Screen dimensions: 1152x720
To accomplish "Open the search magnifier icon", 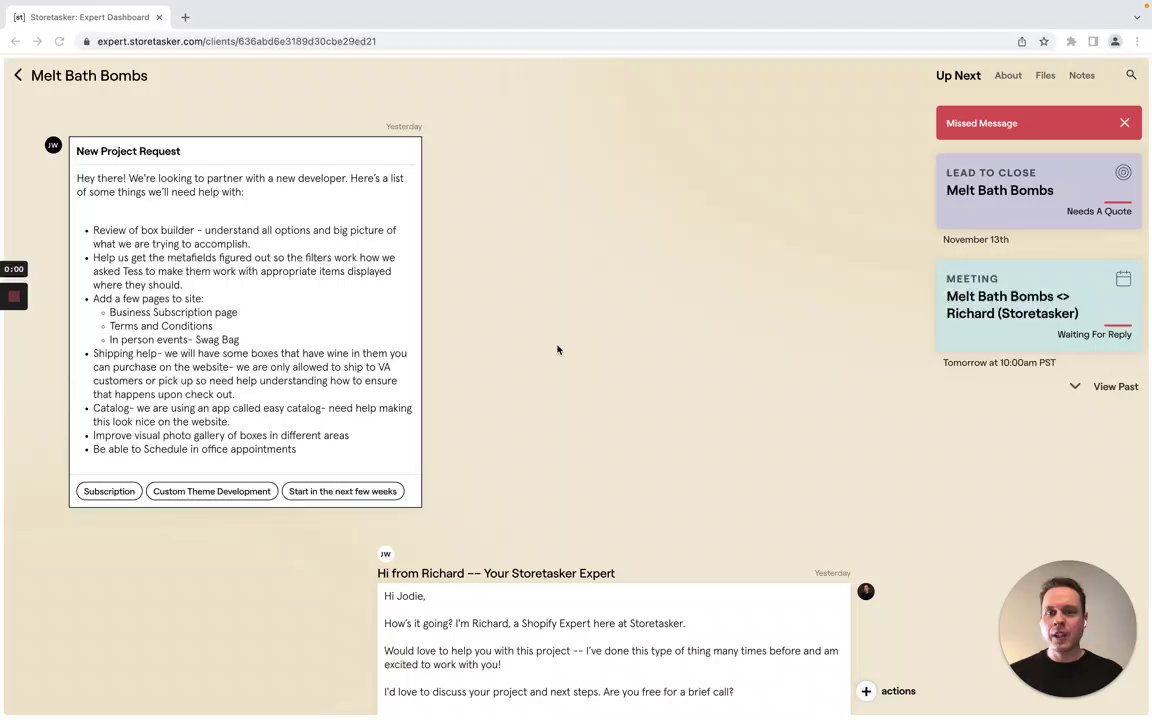I will coord(1131,75).
